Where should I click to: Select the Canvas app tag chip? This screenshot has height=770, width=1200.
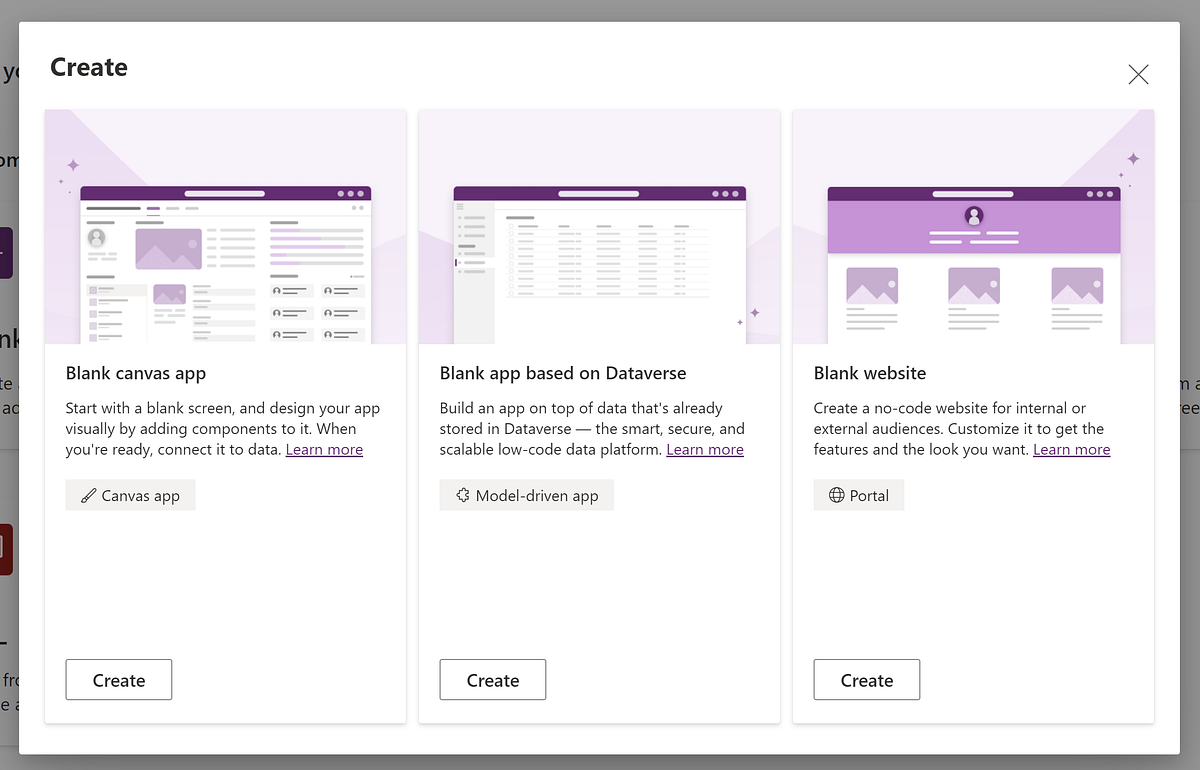coord(130,494)
